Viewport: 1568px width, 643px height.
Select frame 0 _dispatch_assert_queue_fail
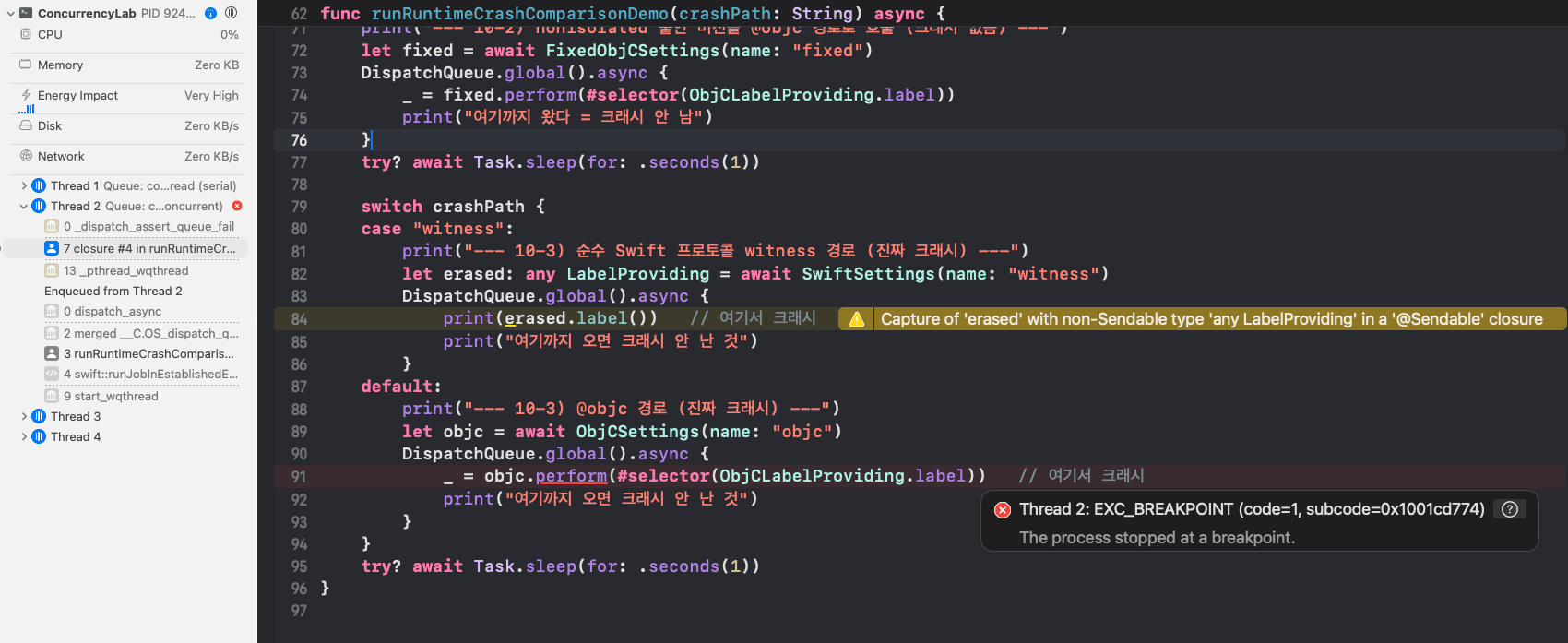(140, 226)
